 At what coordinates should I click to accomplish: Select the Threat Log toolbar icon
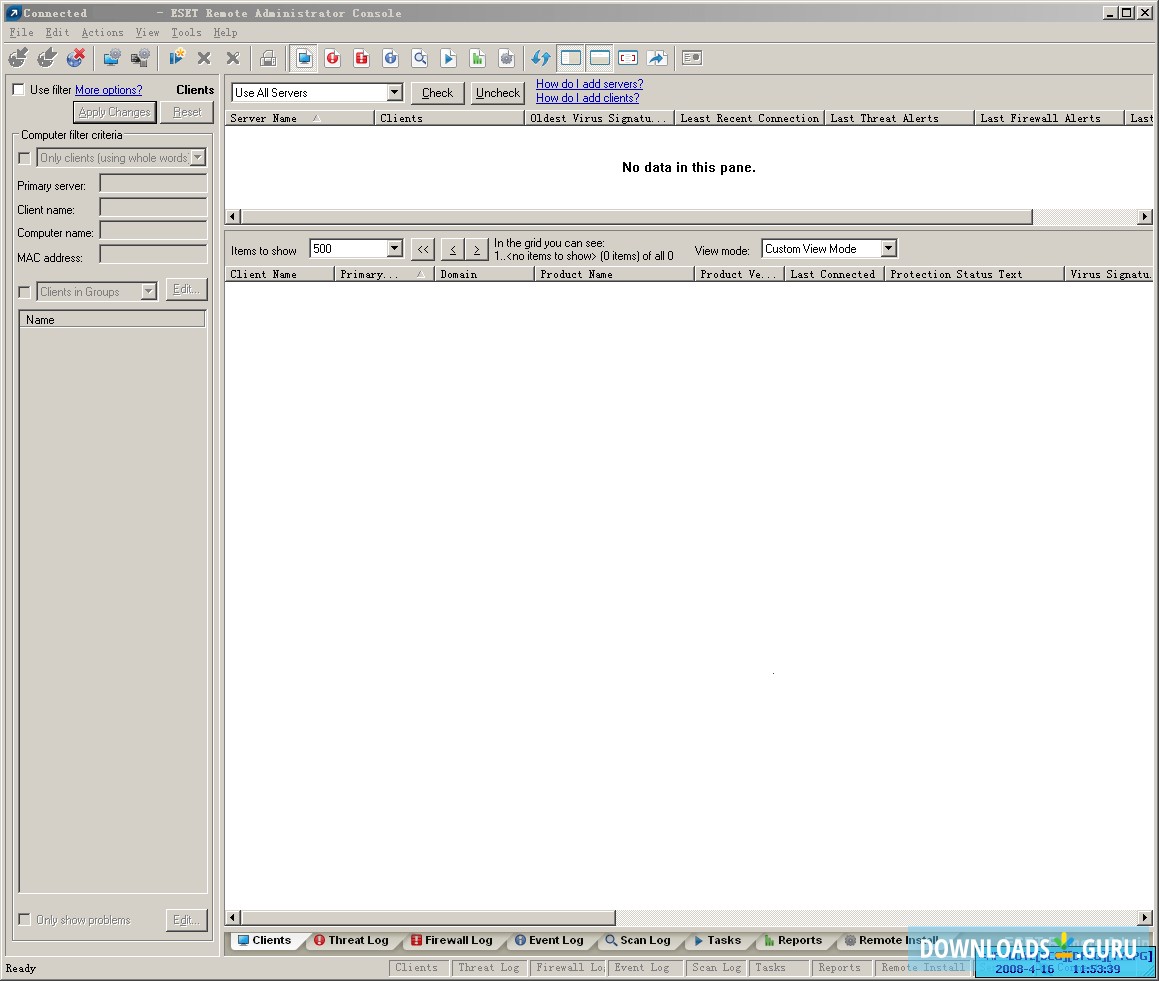333,58
